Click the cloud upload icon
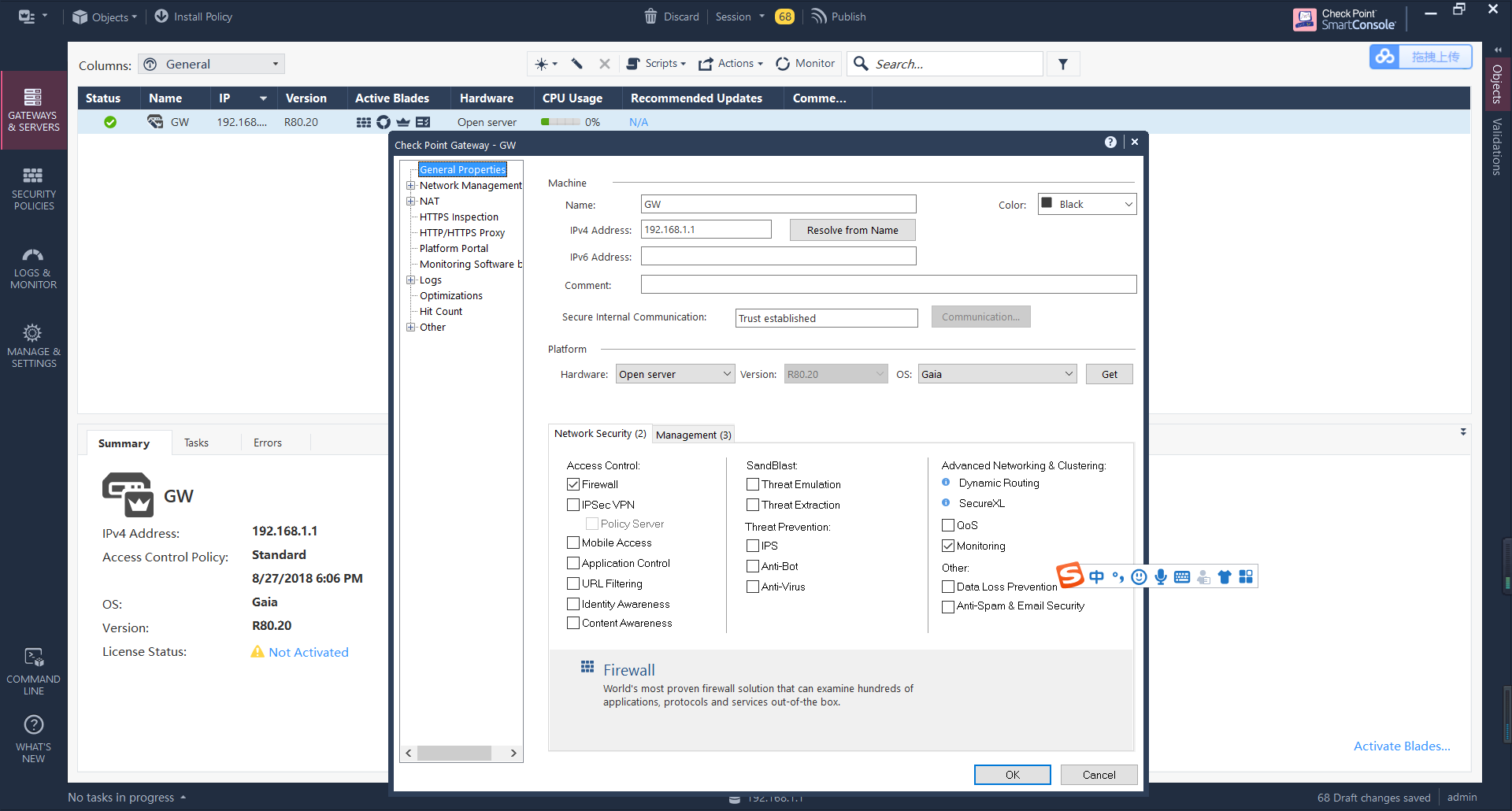The height and width of the screenshot is (811, 1512). (1385, 57)
